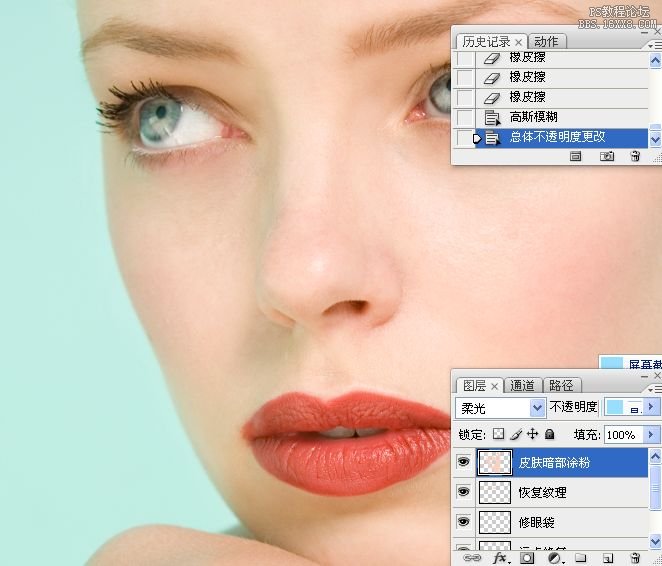Switch to the 通道 tab

[522, 386]
